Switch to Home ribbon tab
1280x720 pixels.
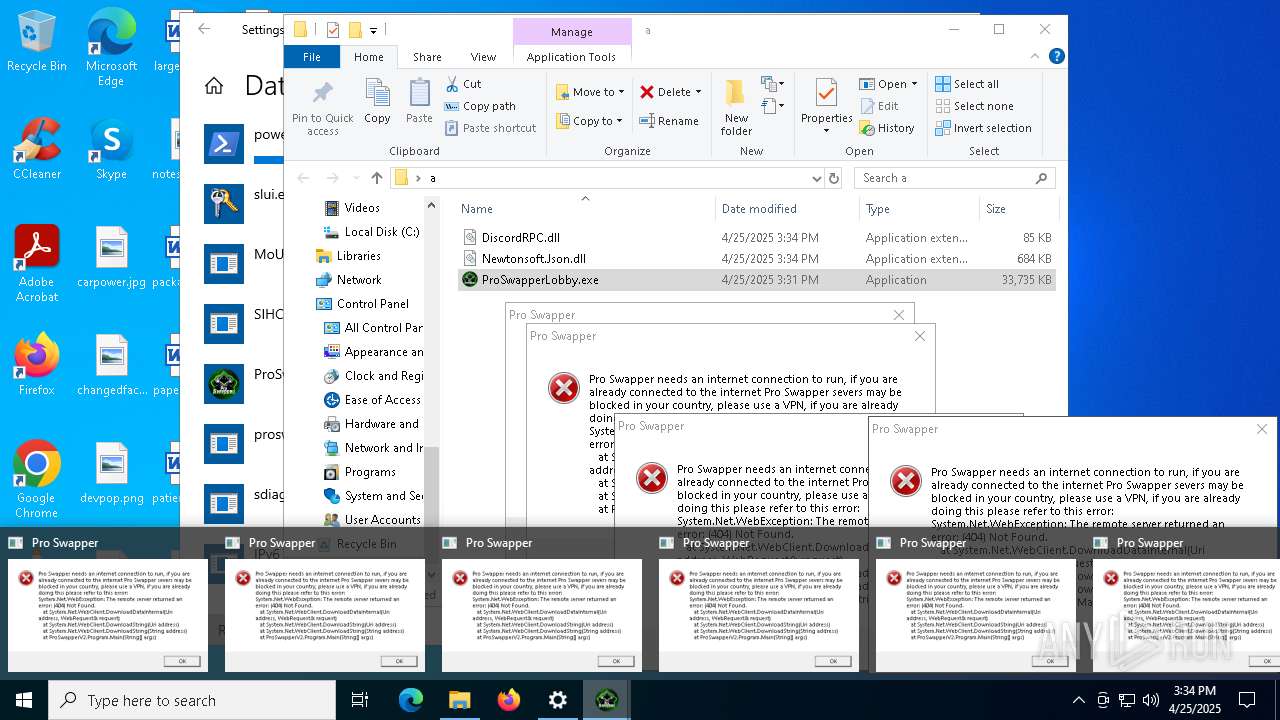tap(369, 57)
